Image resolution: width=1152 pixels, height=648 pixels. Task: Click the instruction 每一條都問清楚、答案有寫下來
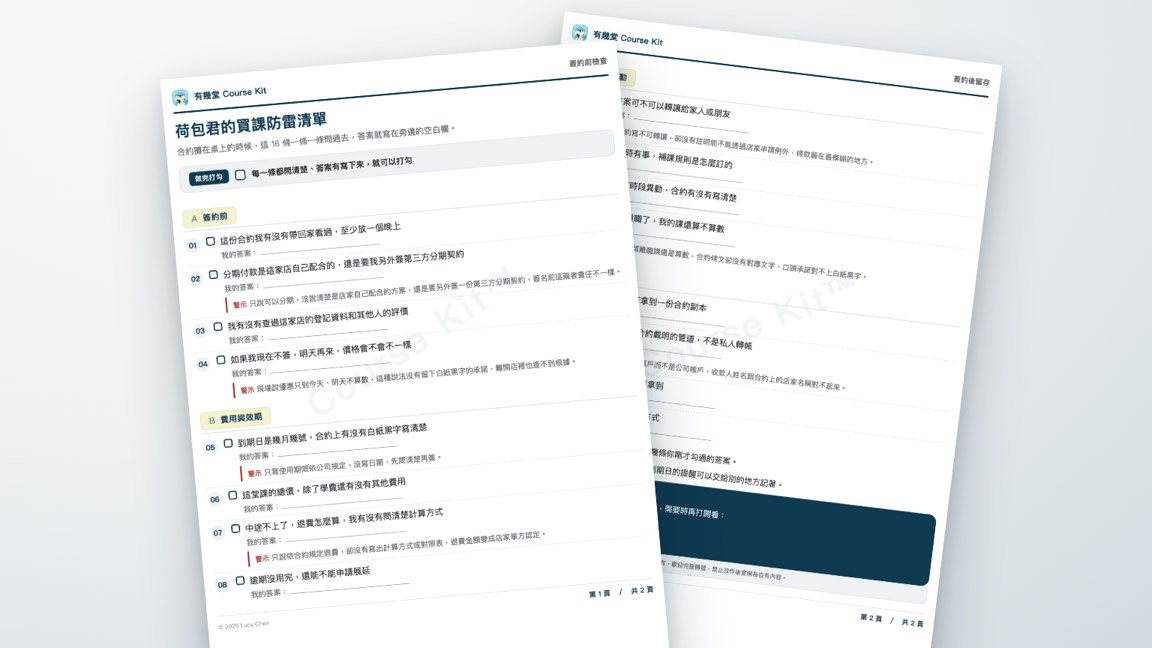pos(331,168)
